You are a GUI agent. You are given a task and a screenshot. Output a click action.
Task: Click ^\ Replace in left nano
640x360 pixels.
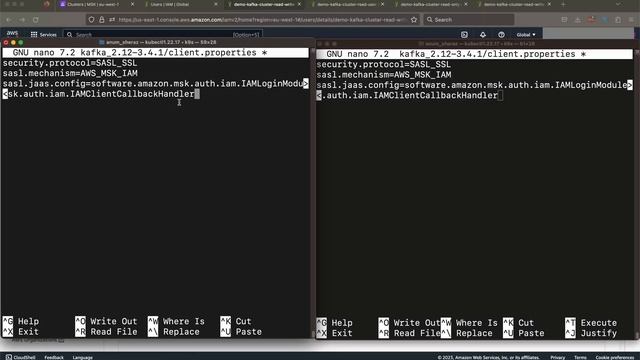[174, 332]
